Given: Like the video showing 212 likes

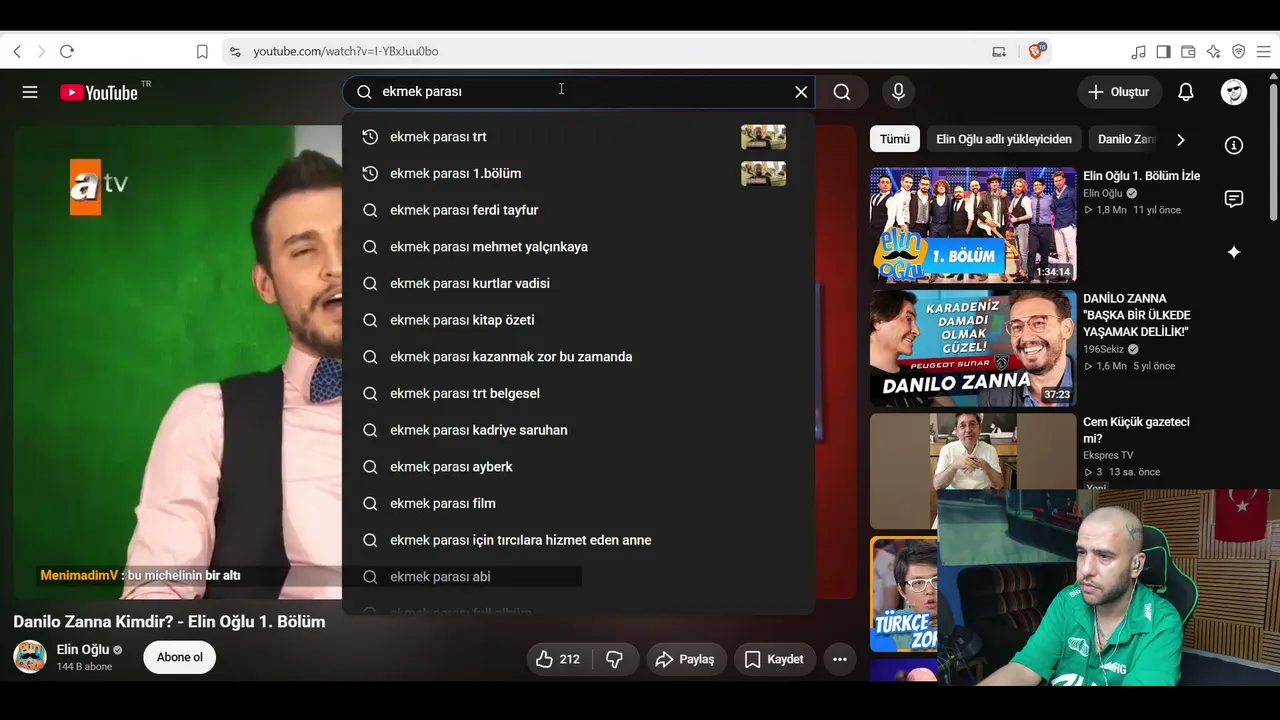Looking at the screenshot, I should click(x=559, y=659).
